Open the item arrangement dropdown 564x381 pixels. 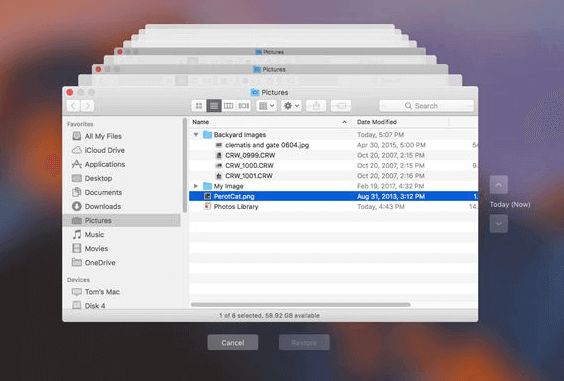tap(267, 106)
